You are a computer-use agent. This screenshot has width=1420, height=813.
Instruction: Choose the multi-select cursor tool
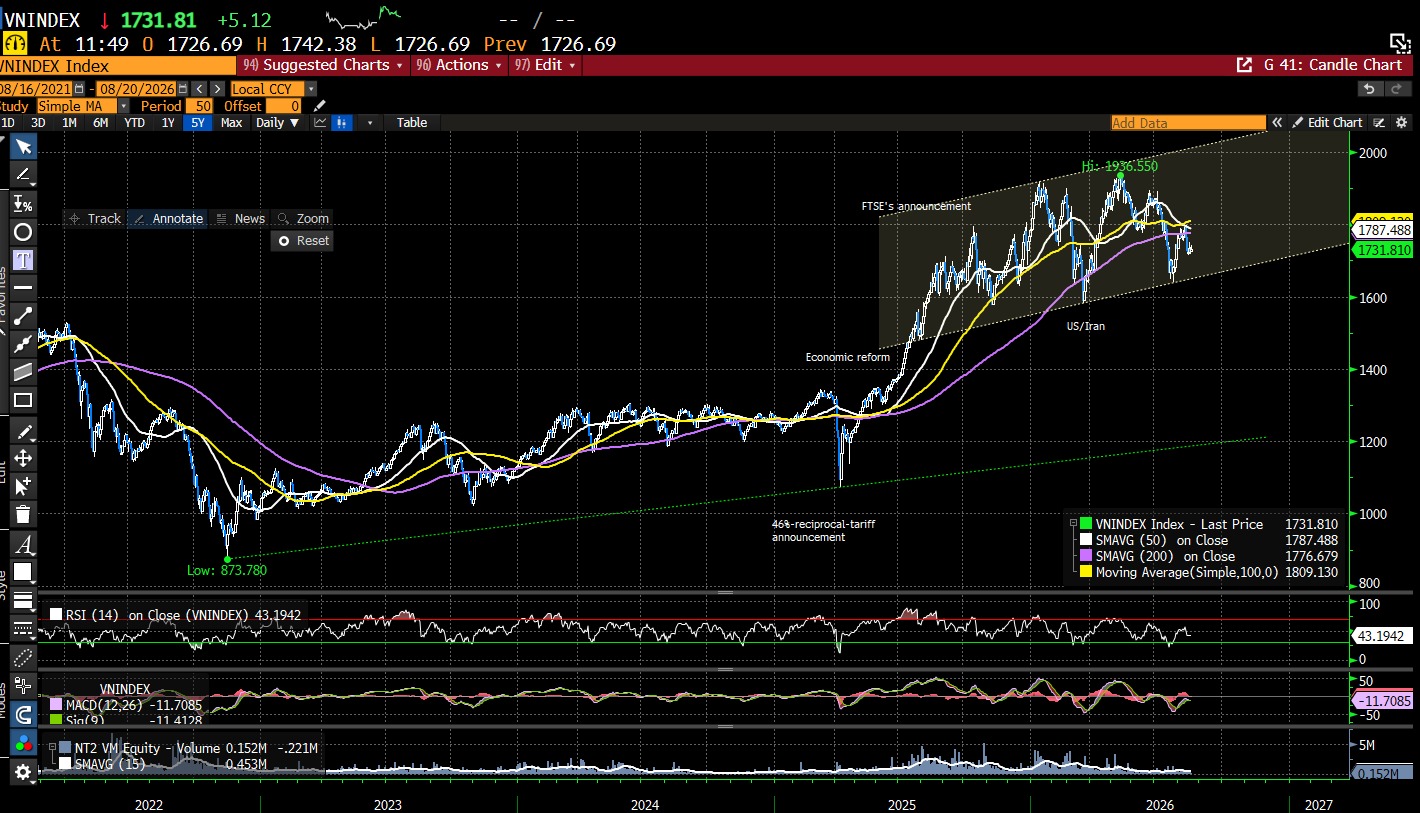(x=22, y=486)
